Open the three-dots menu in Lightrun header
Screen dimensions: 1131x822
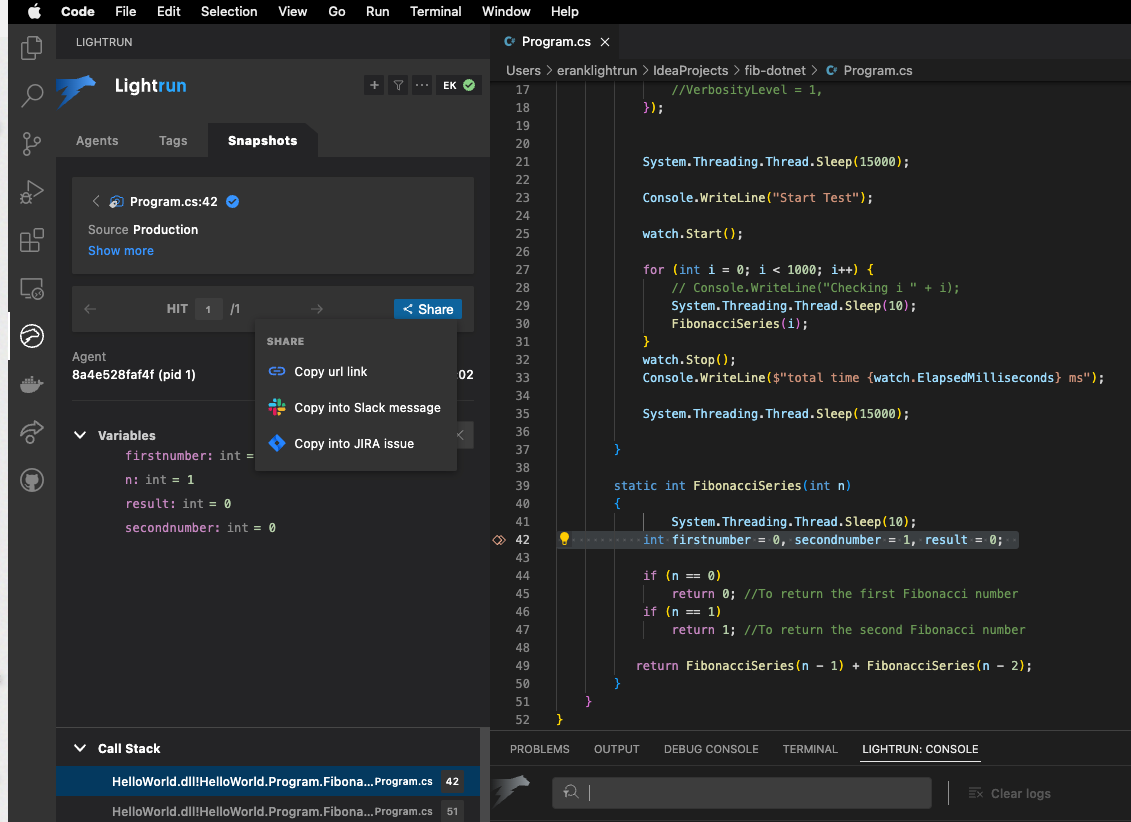[422, 86]
